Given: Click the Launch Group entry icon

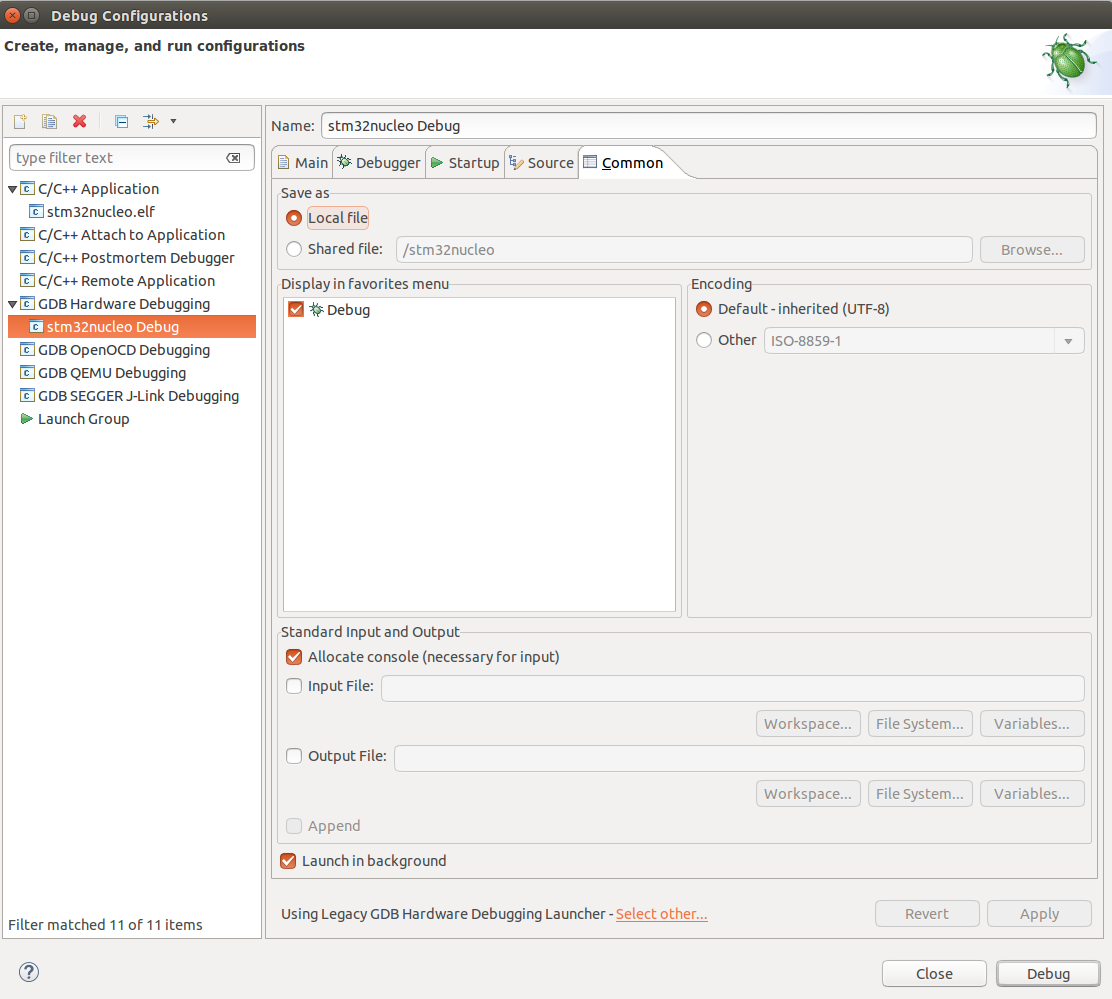Looking at the screenshot, I should coord(27,418).
